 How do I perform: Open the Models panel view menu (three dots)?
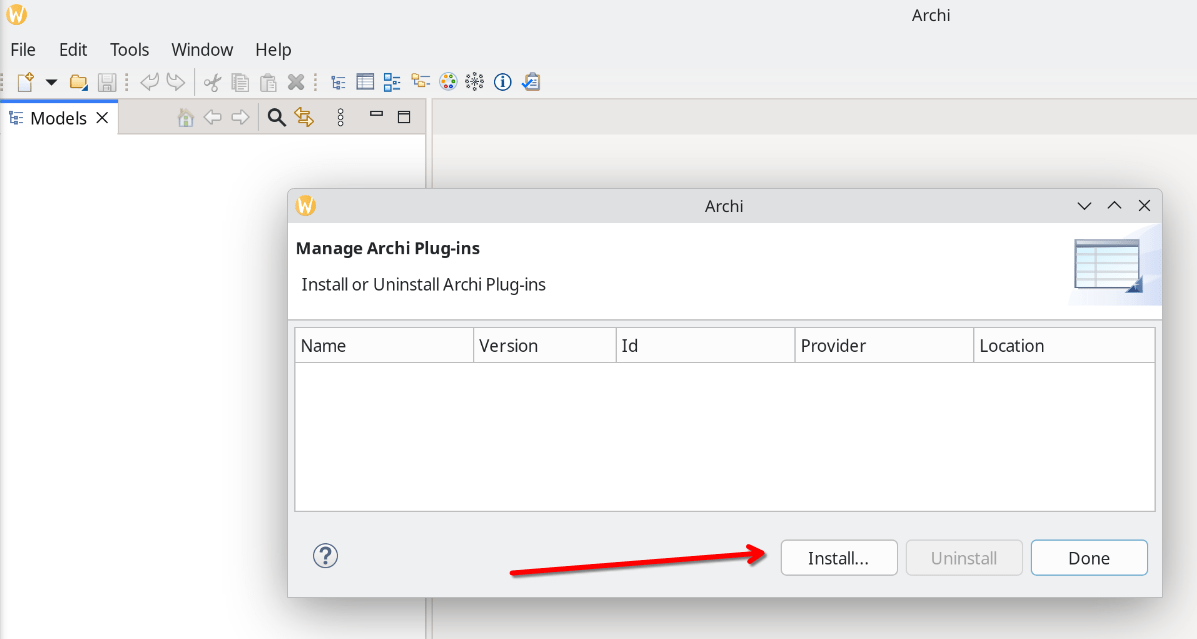pyautogui.click(x=340, y=118)
